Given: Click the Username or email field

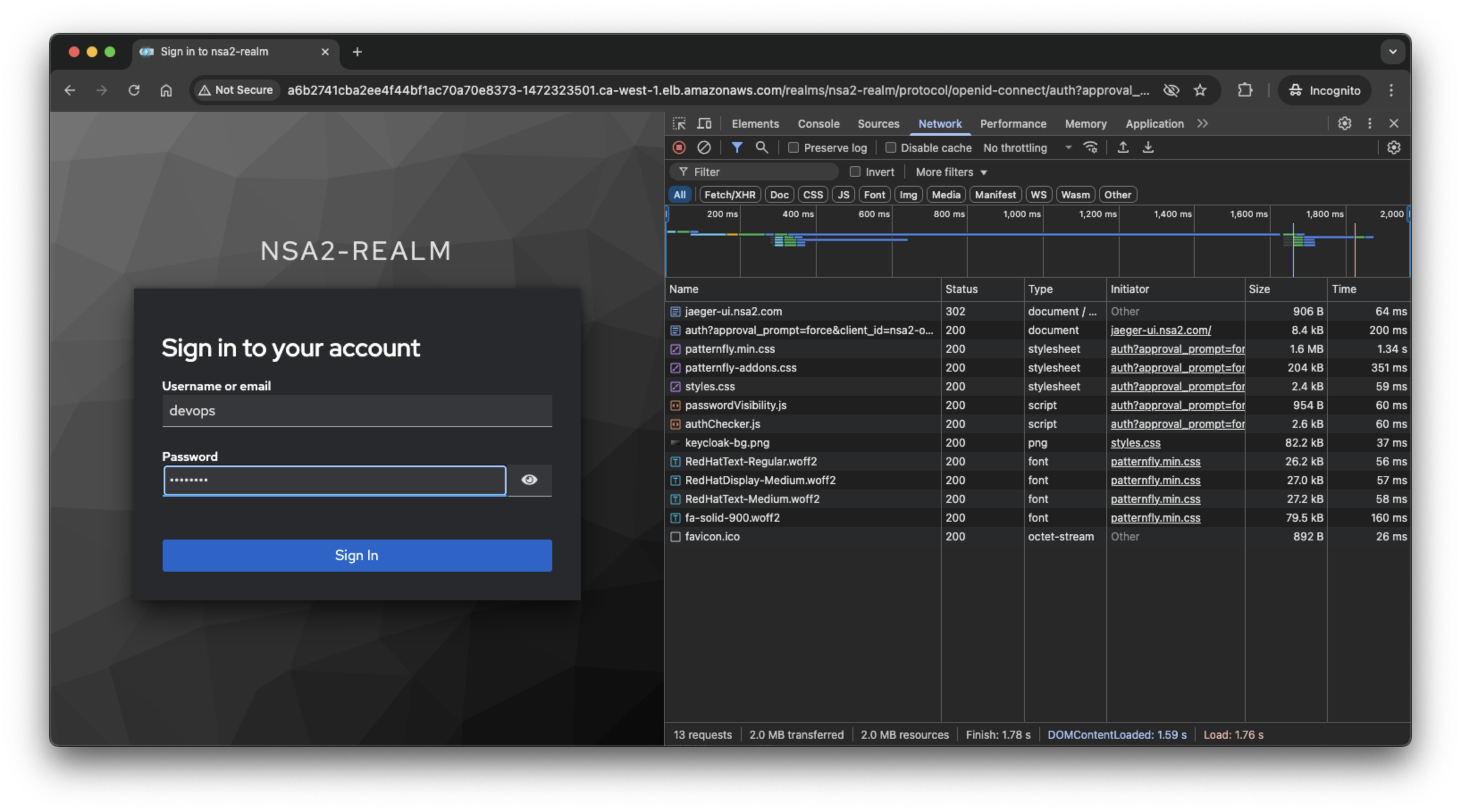Looking at the screenshot, I should pyautogui.click(x=357, y=410).
